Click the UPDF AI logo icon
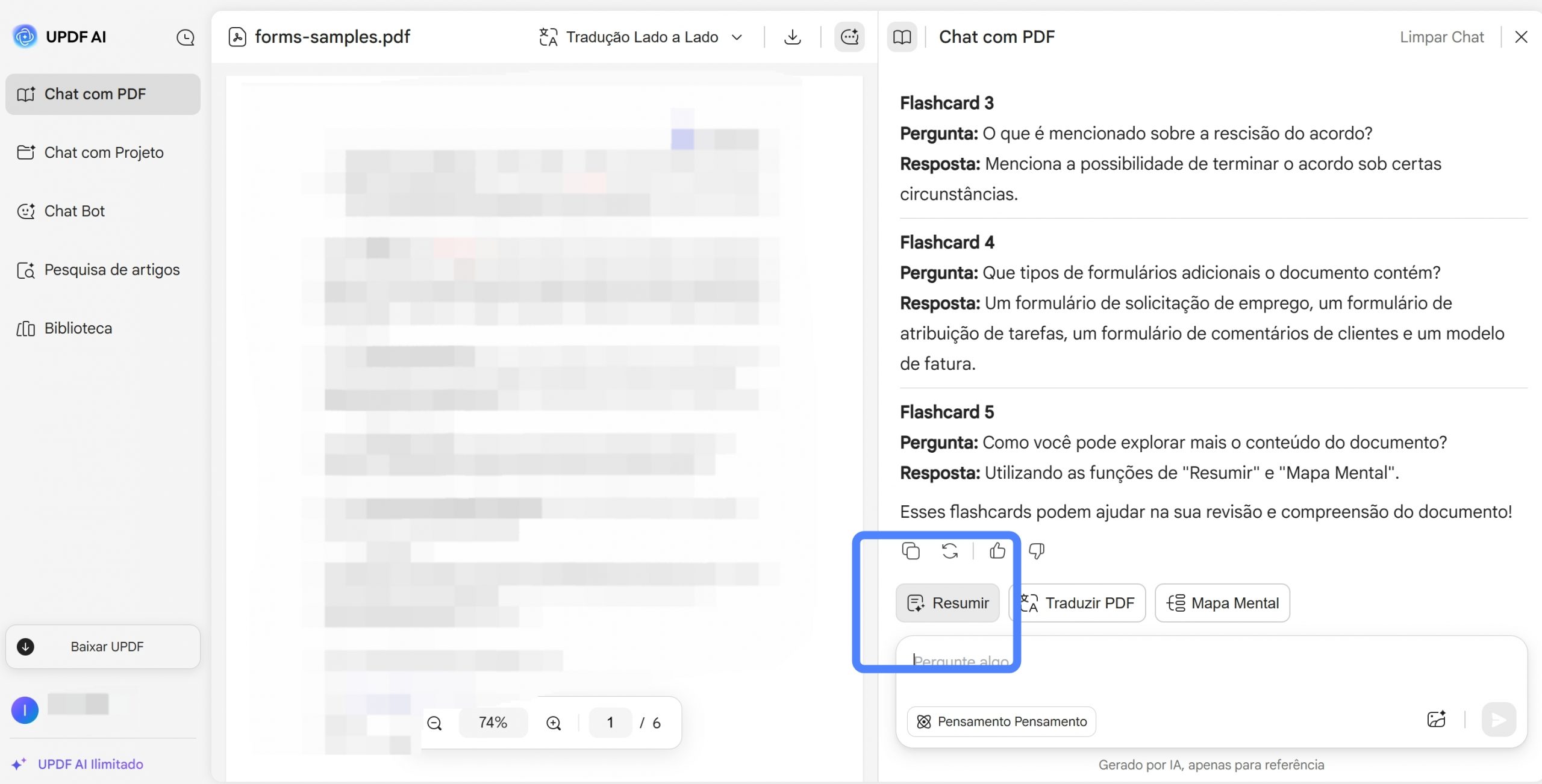This screenshot has width=1542, height=784. click(25, 37)
